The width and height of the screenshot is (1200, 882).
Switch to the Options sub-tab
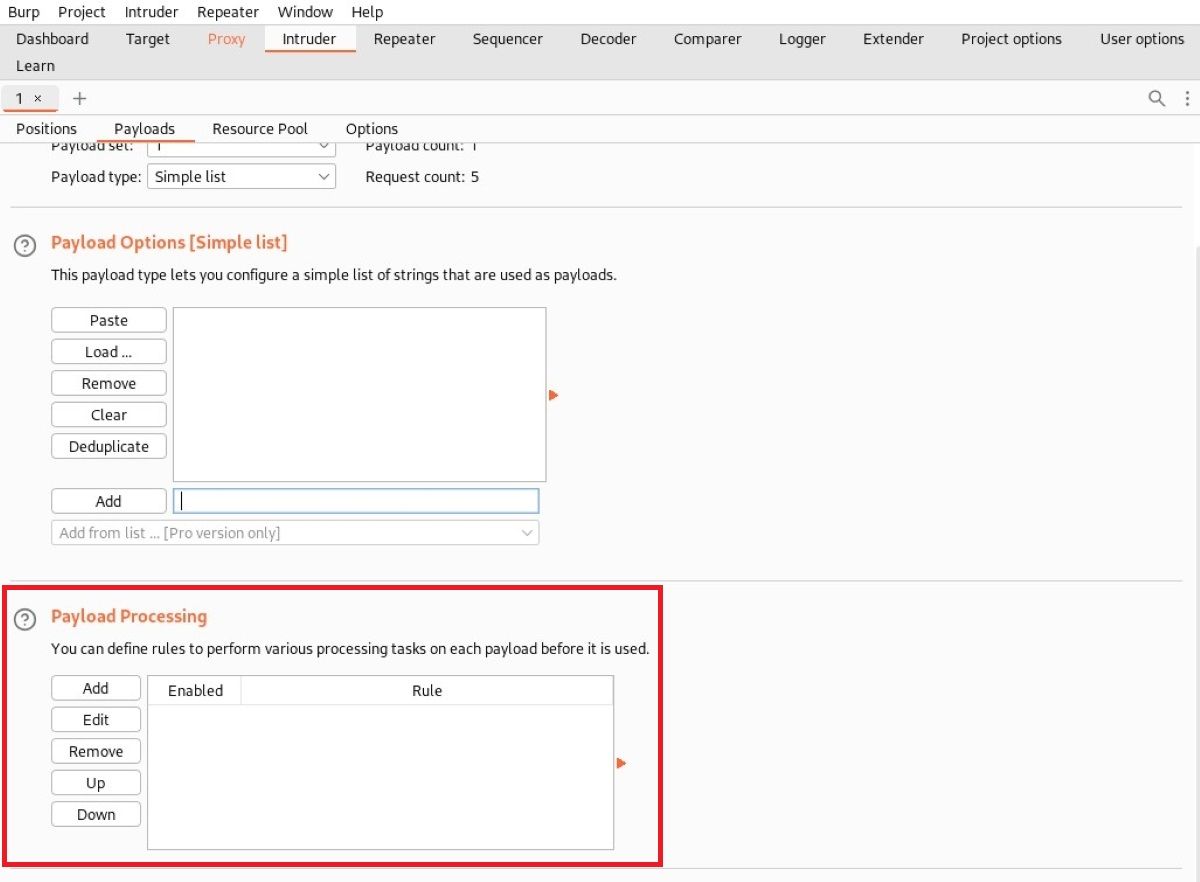(372, 128)
